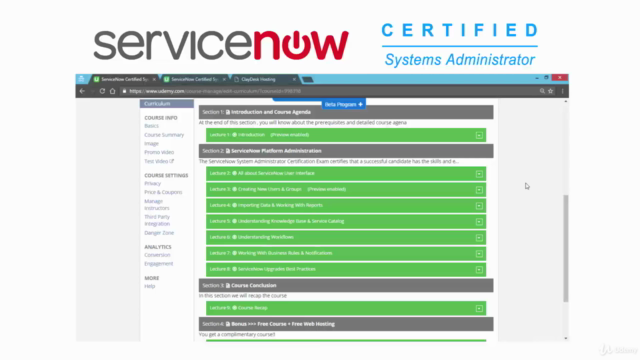This screenshot has height=360, width=640.
Task: Open the browser three-dot menu
Action: point(562,91)
